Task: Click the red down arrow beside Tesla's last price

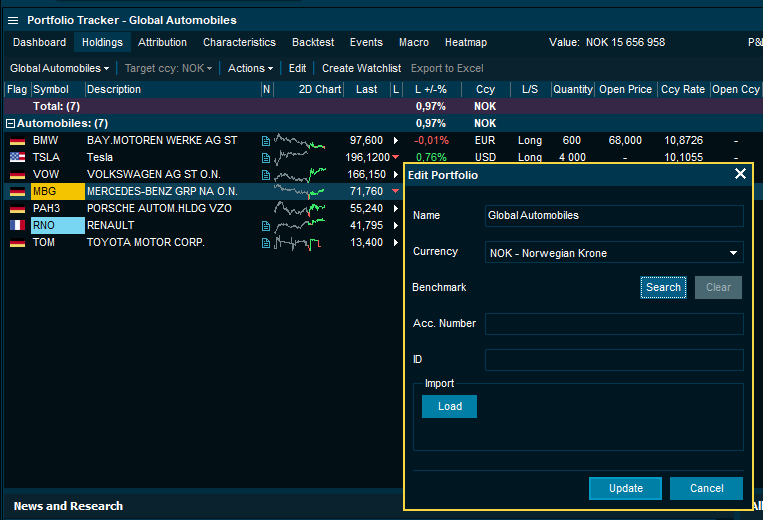Action: pos(396,158)
